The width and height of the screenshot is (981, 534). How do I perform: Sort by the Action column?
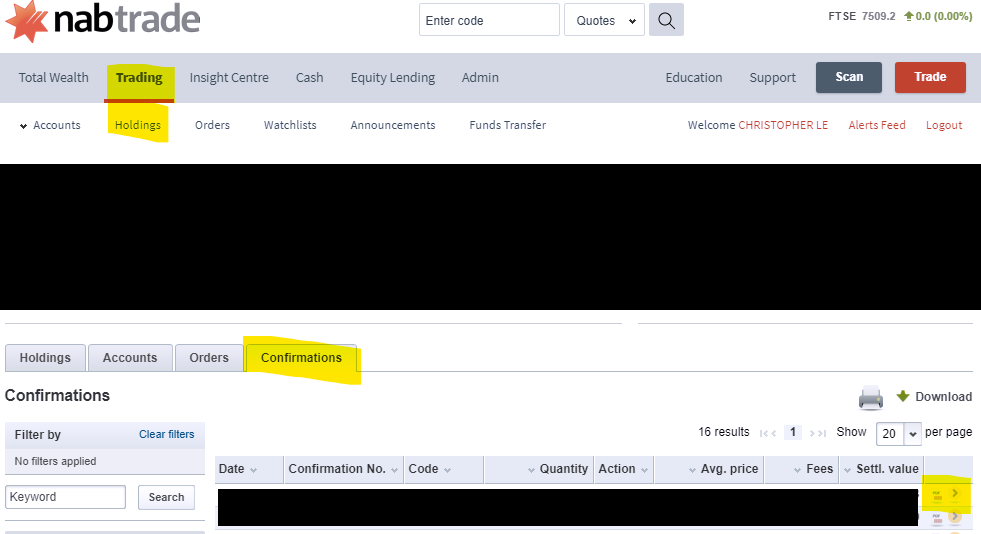(624, 469)
